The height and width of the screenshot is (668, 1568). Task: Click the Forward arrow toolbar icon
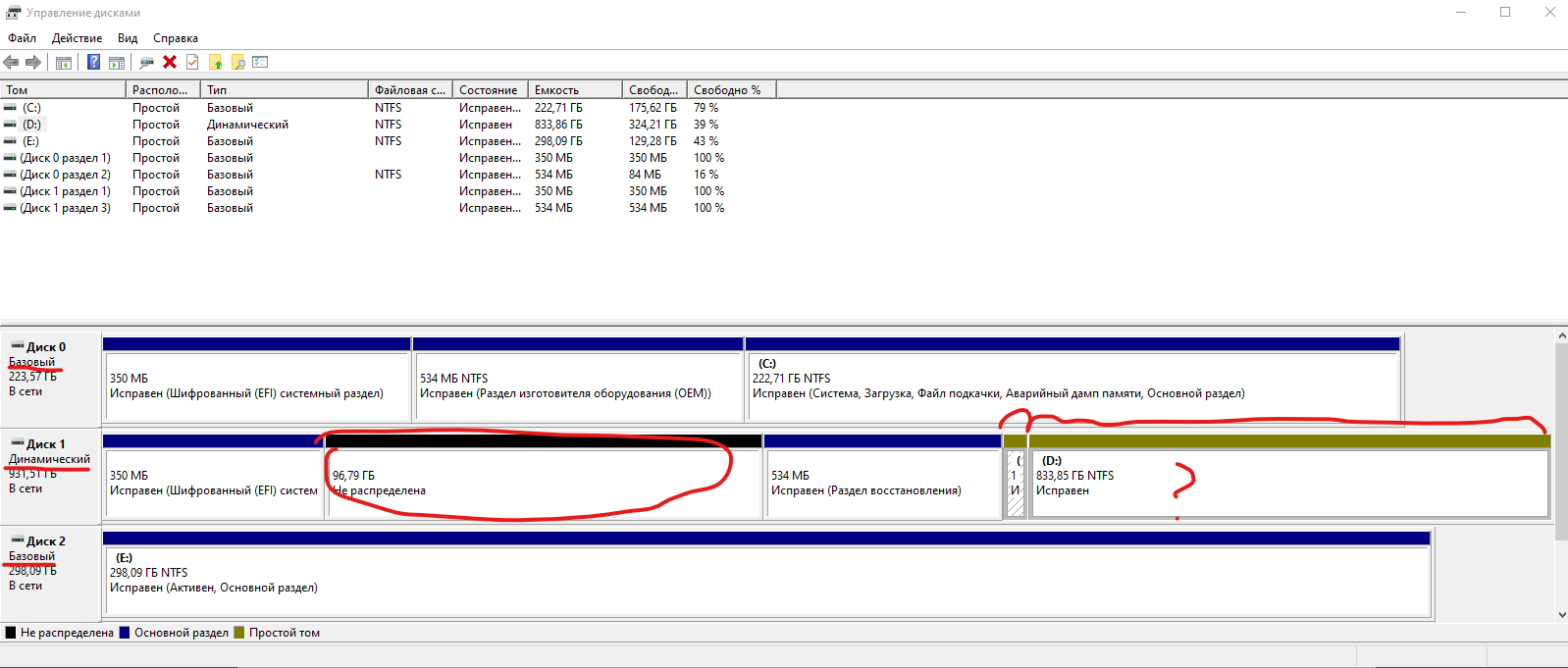point(33,62)
